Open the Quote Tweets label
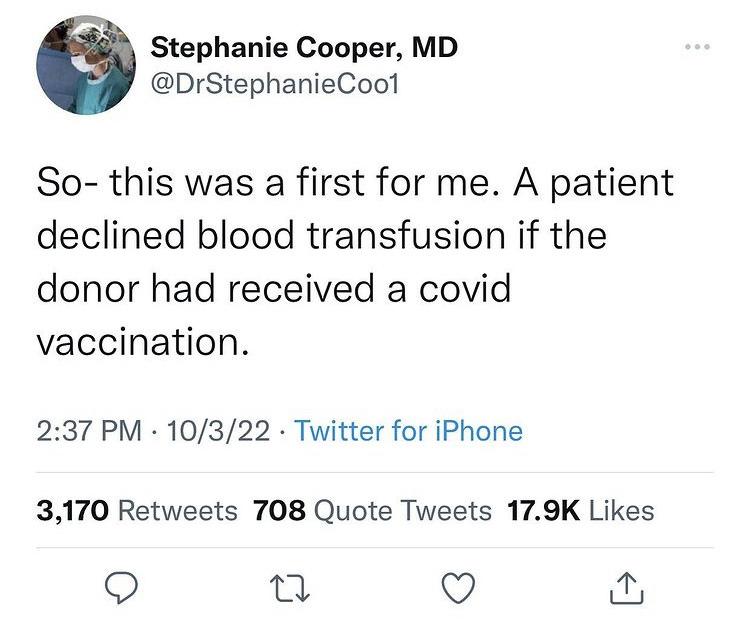The width and height of the screenshot is (750, 618). point(402,511)
